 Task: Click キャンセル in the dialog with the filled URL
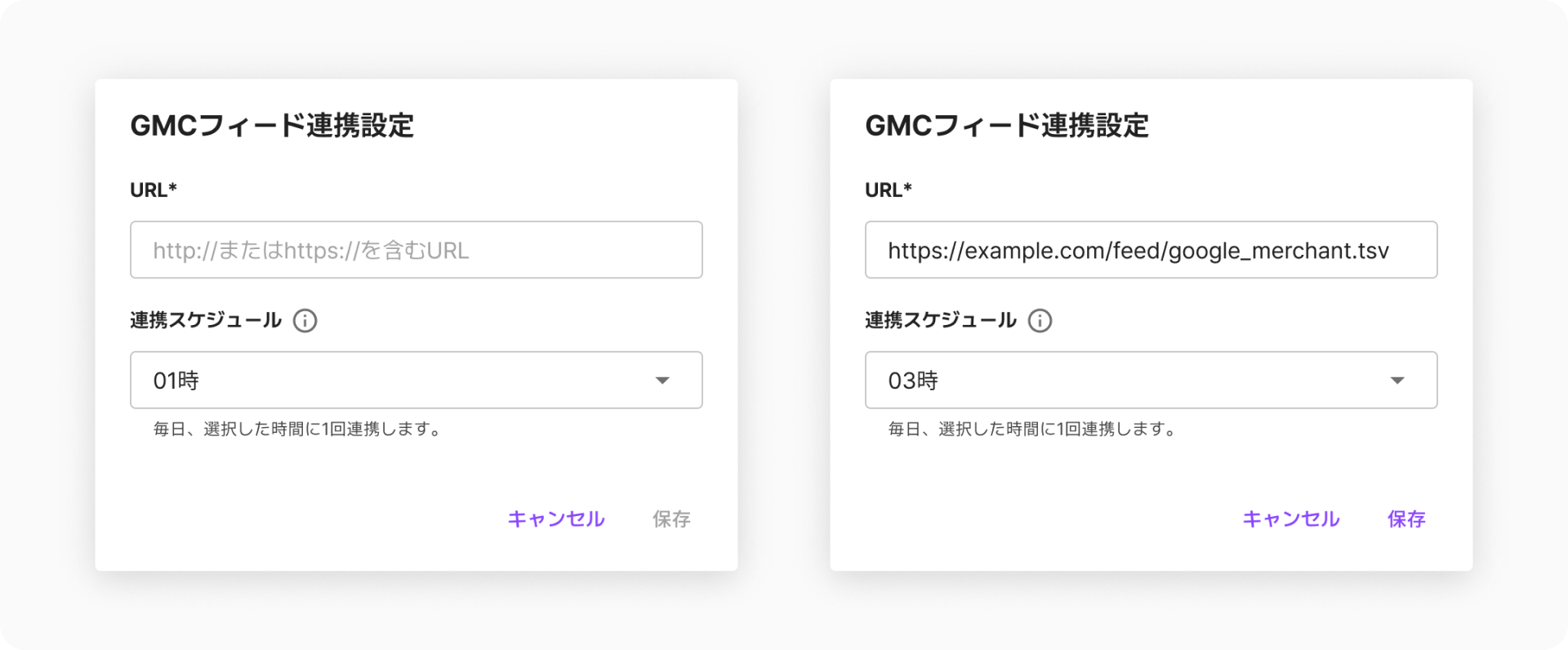pos(1291,519)
